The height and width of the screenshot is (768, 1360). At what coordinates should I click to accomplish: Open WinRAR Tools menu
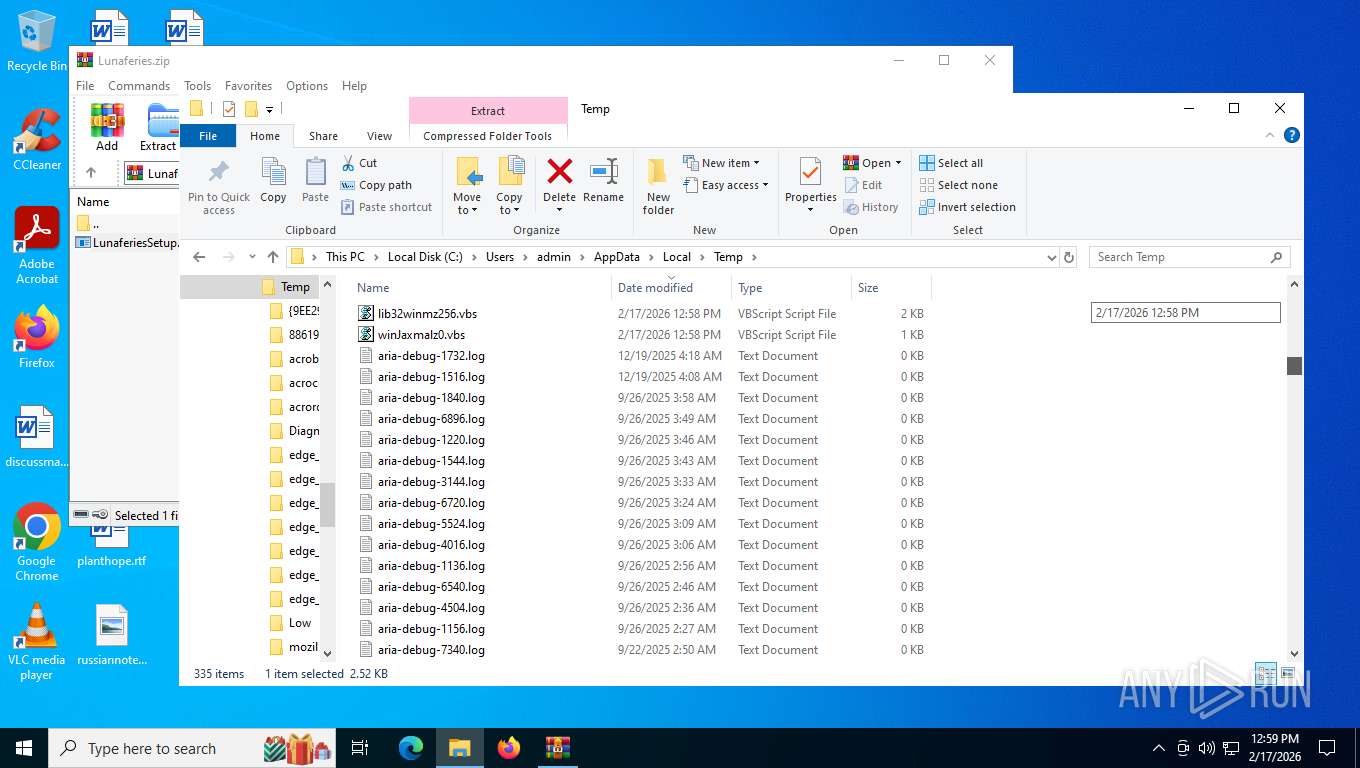[197, 86]
